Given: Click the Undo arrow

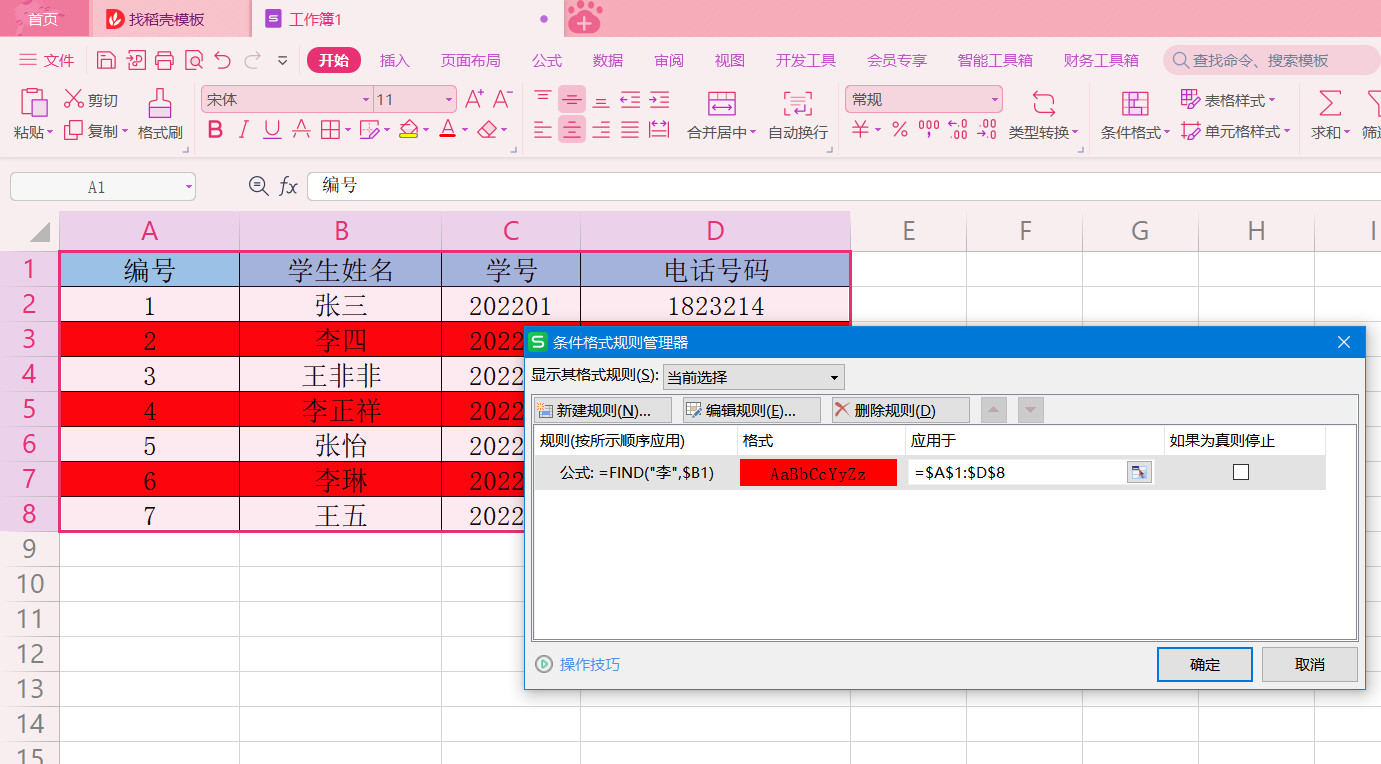Looking at the screenshot, I should click(222, 60).
